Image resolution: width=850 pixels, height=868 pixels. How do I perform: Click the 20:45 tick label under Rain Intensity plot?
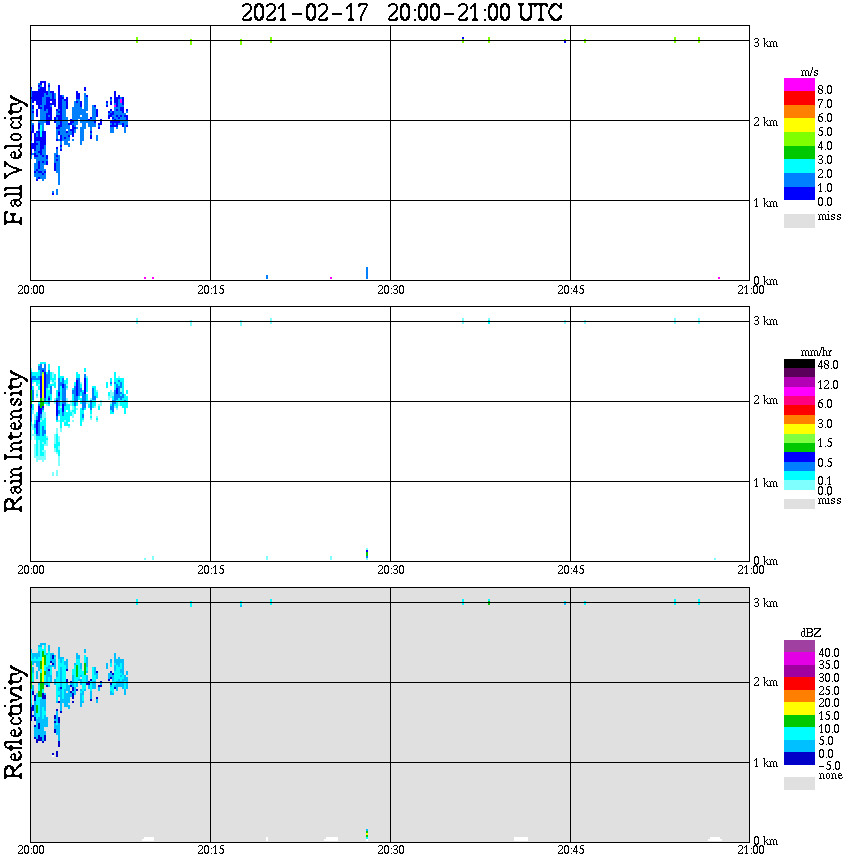(571, 570)
